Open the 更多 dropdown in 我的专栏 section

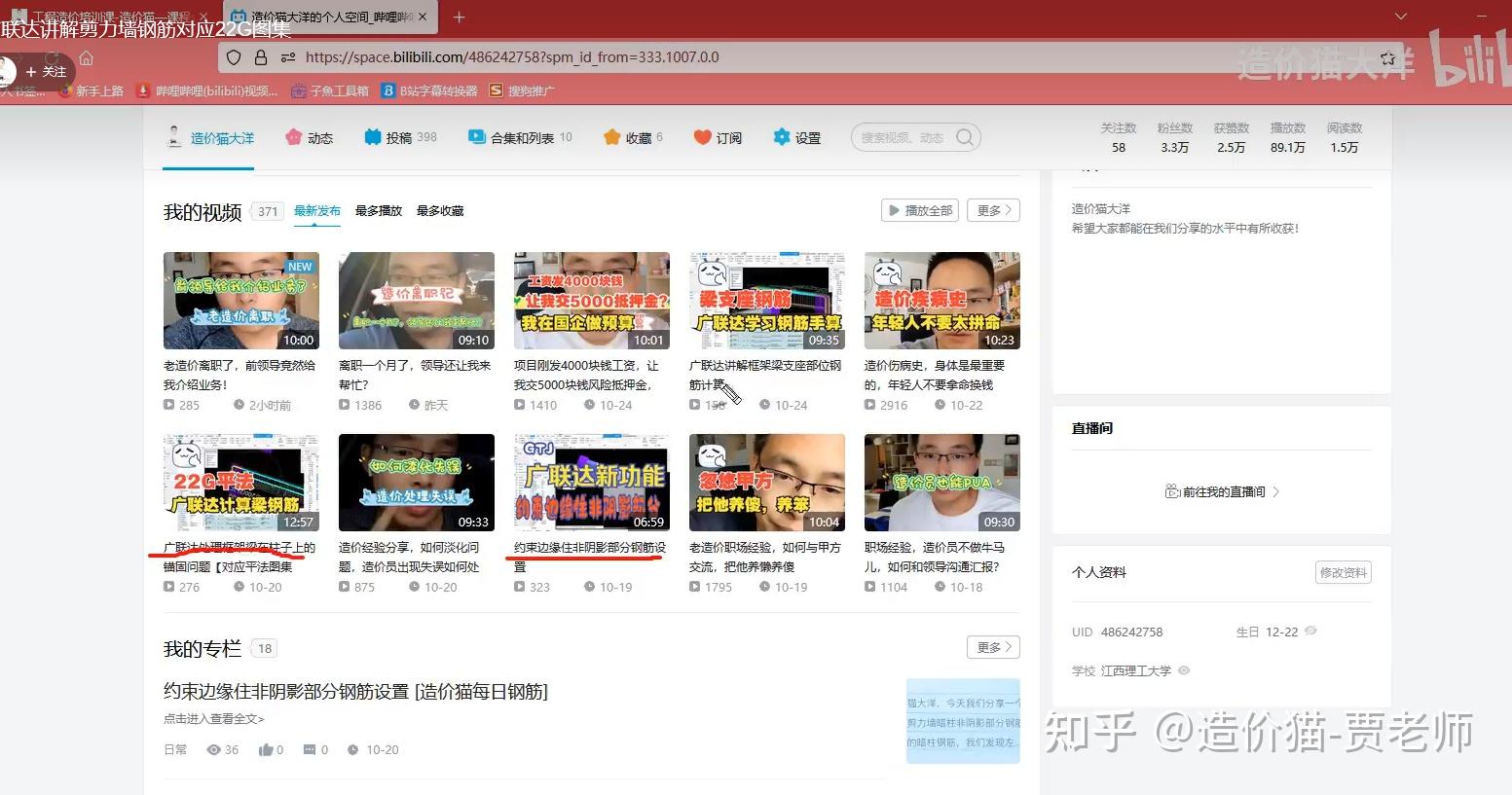(993, 647)
